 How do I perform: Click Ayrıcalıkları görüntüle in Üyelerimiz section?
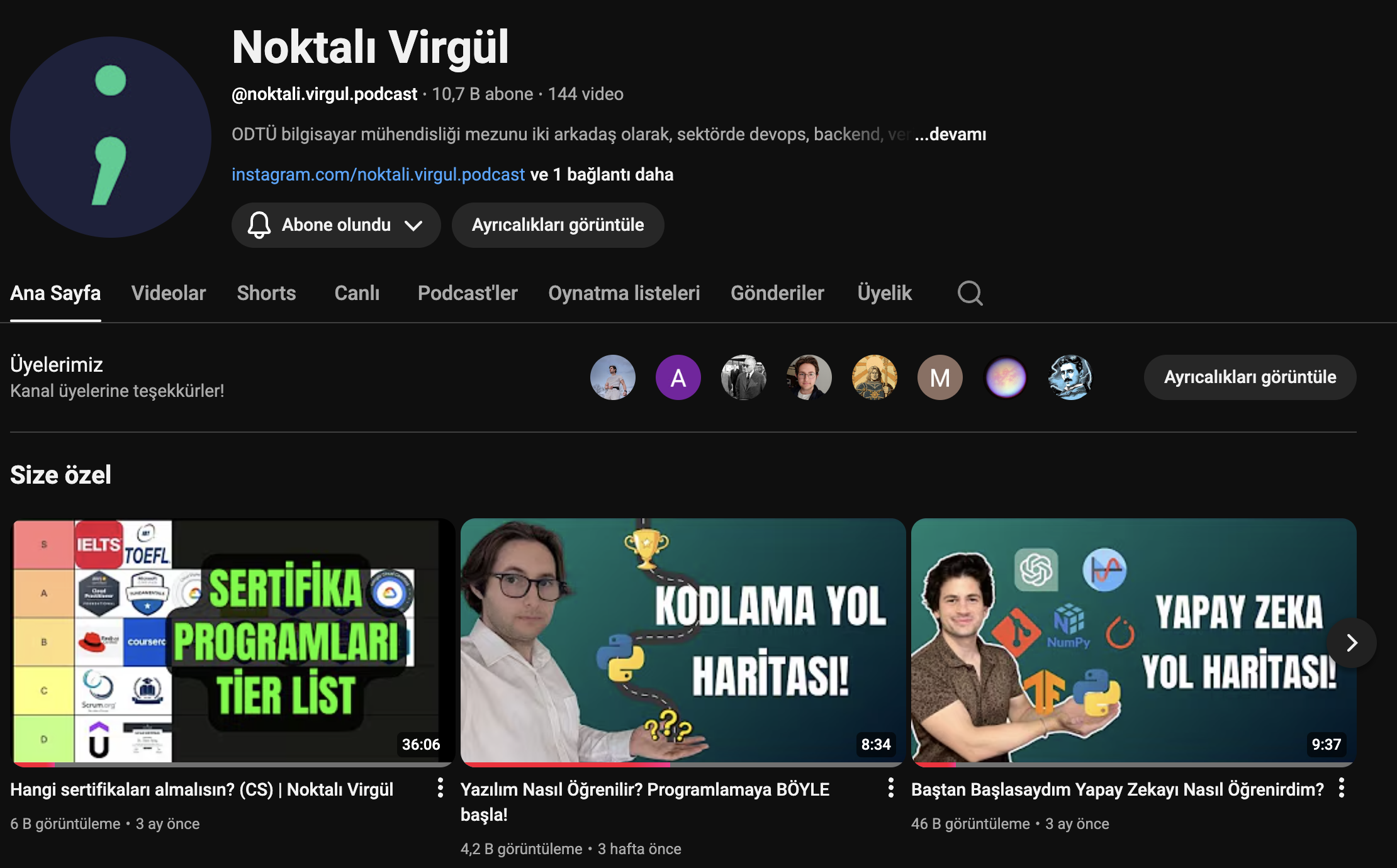[1250, 377]
